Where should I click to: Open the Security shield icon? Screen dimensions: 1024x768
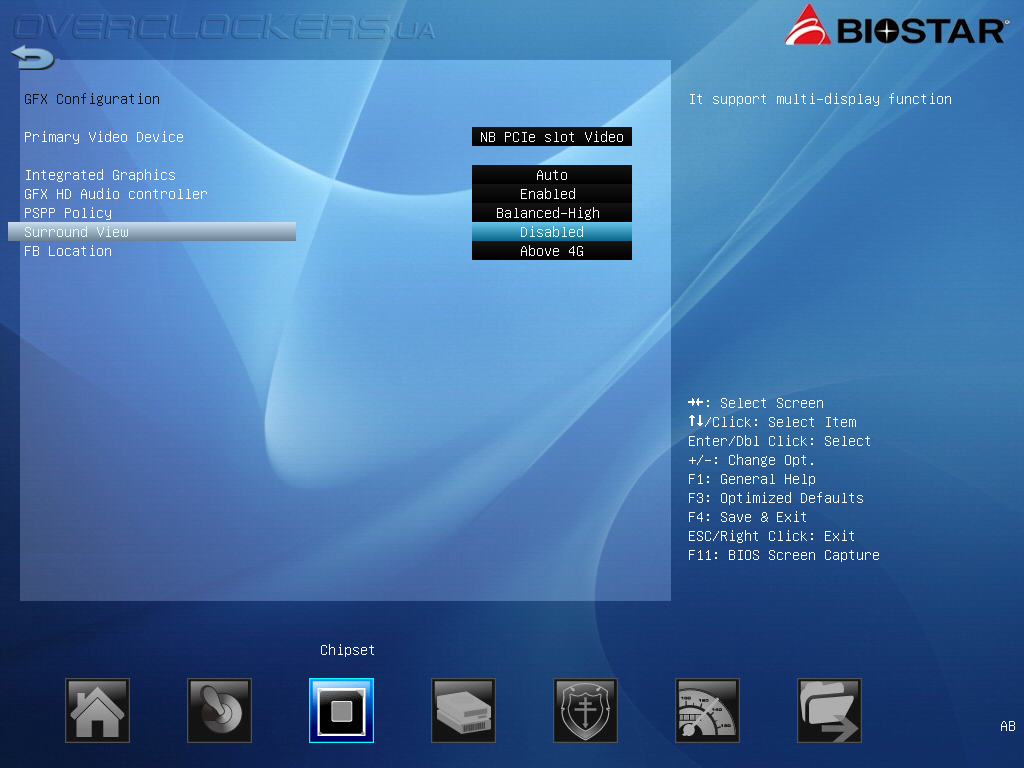[585, 711]
